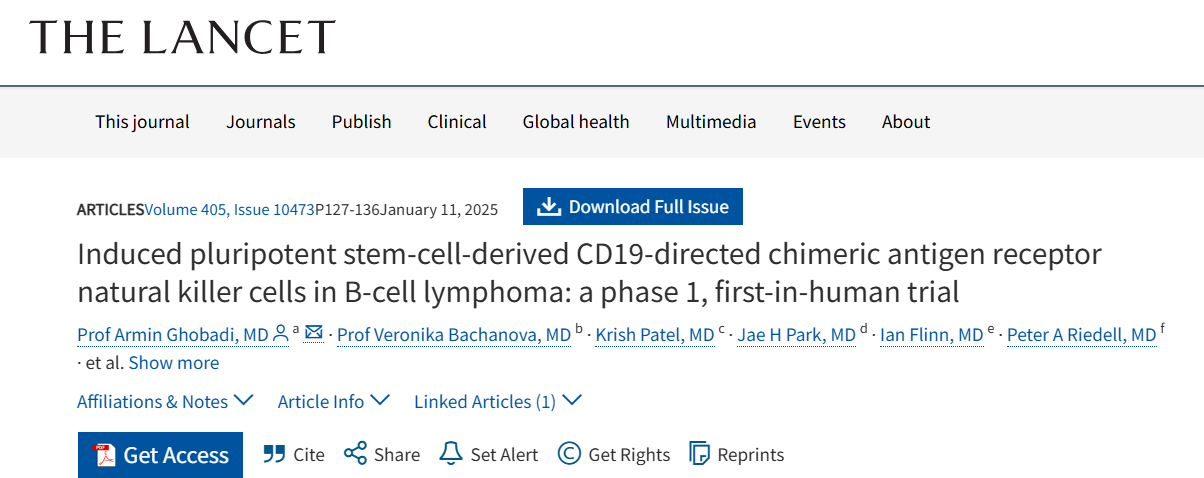Click the author profile person icon

pos(281,333)
